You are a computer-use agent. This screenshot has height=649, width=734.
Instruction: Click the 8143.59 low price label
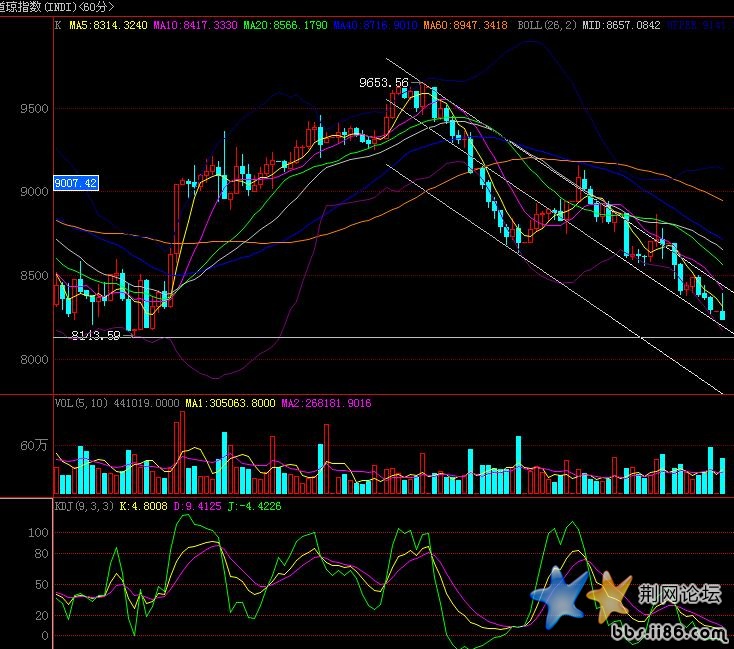95,335
